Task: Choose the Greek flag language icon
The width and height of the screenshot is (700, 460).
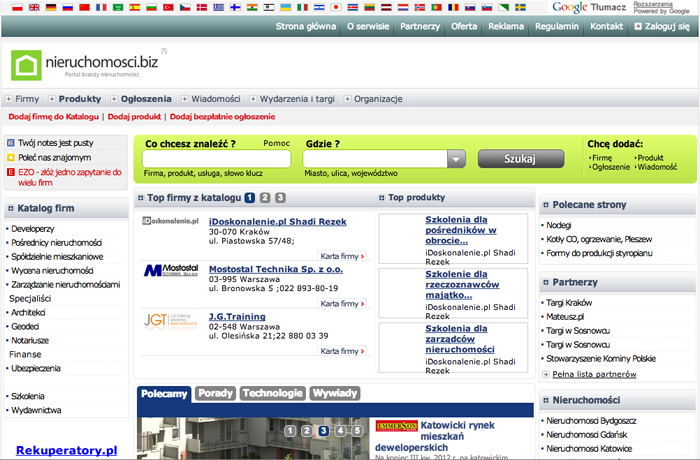Action: tap(218, 7)
